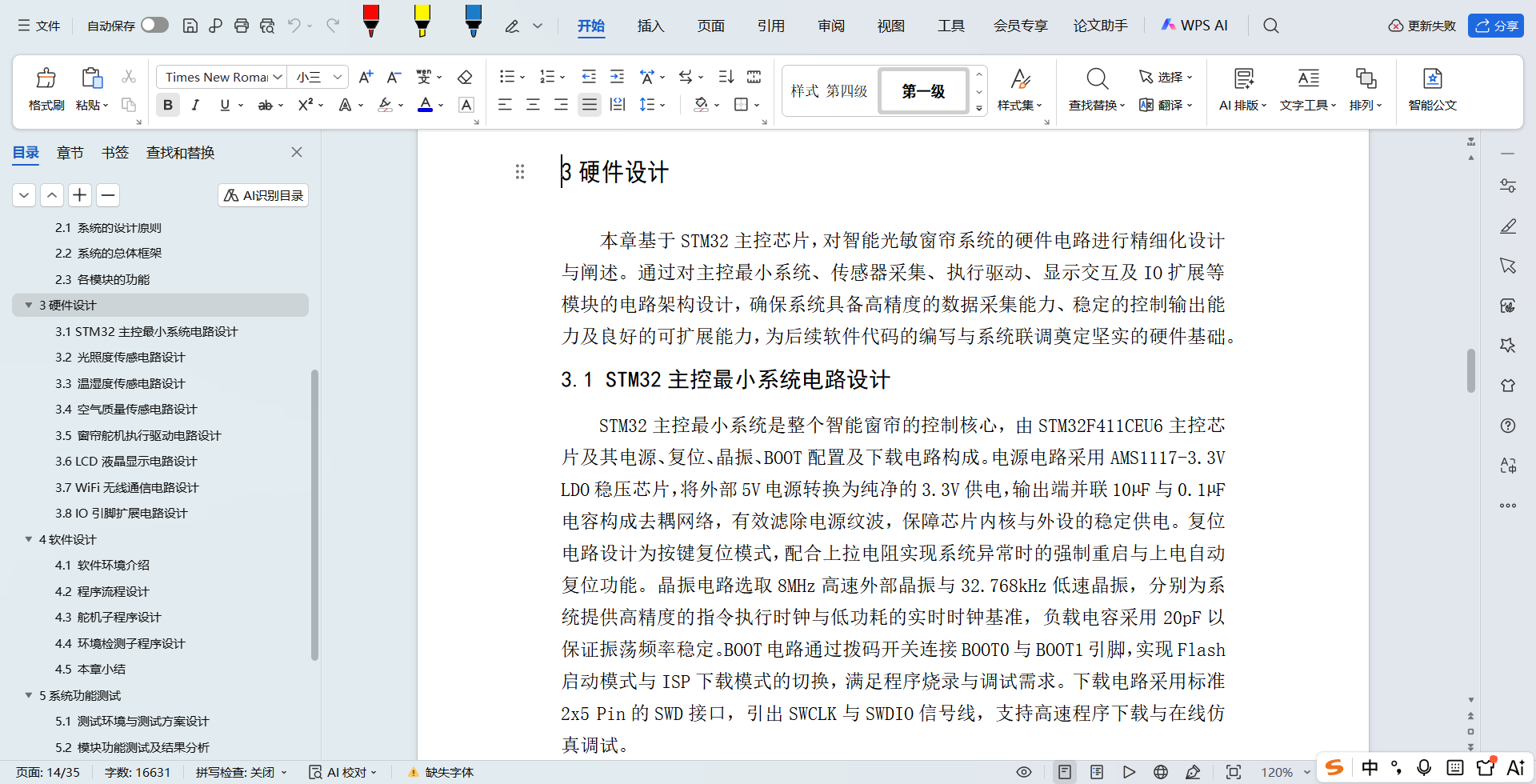Toggle justify paragraph alignment
Viewport: 1536px width, 784px height.
pos(590,105)
